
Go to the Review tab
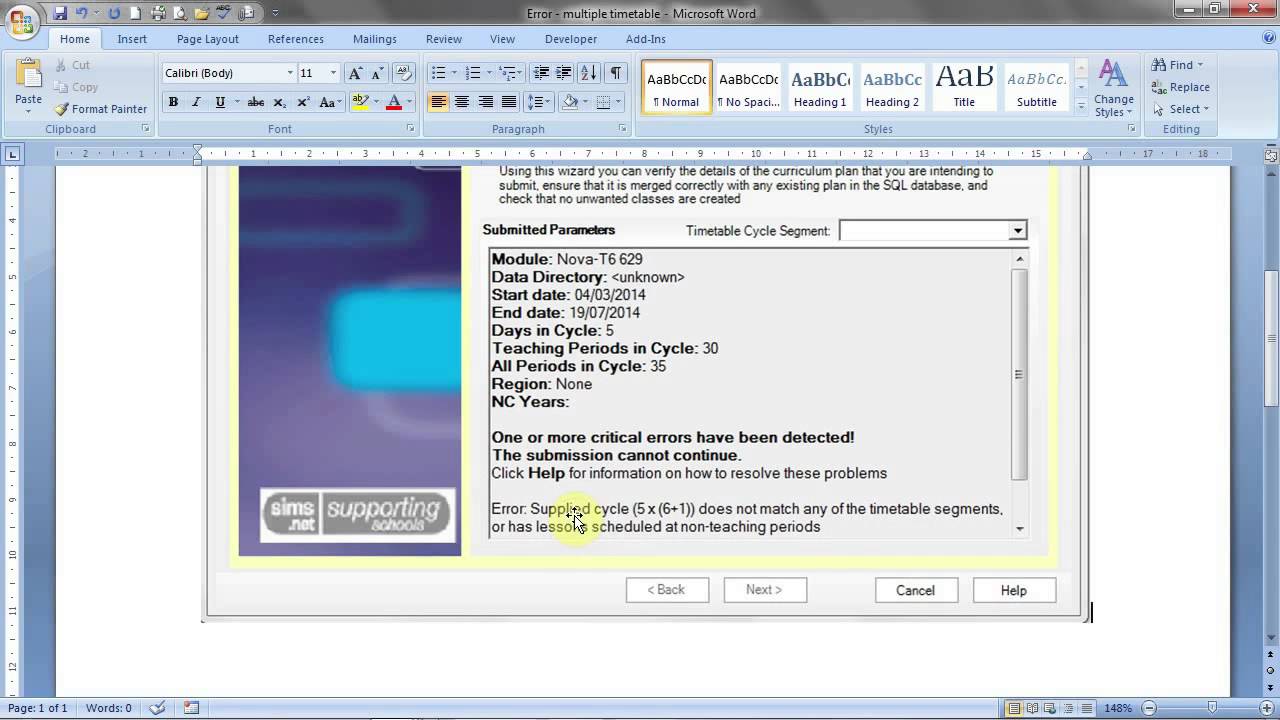(444, 39)
